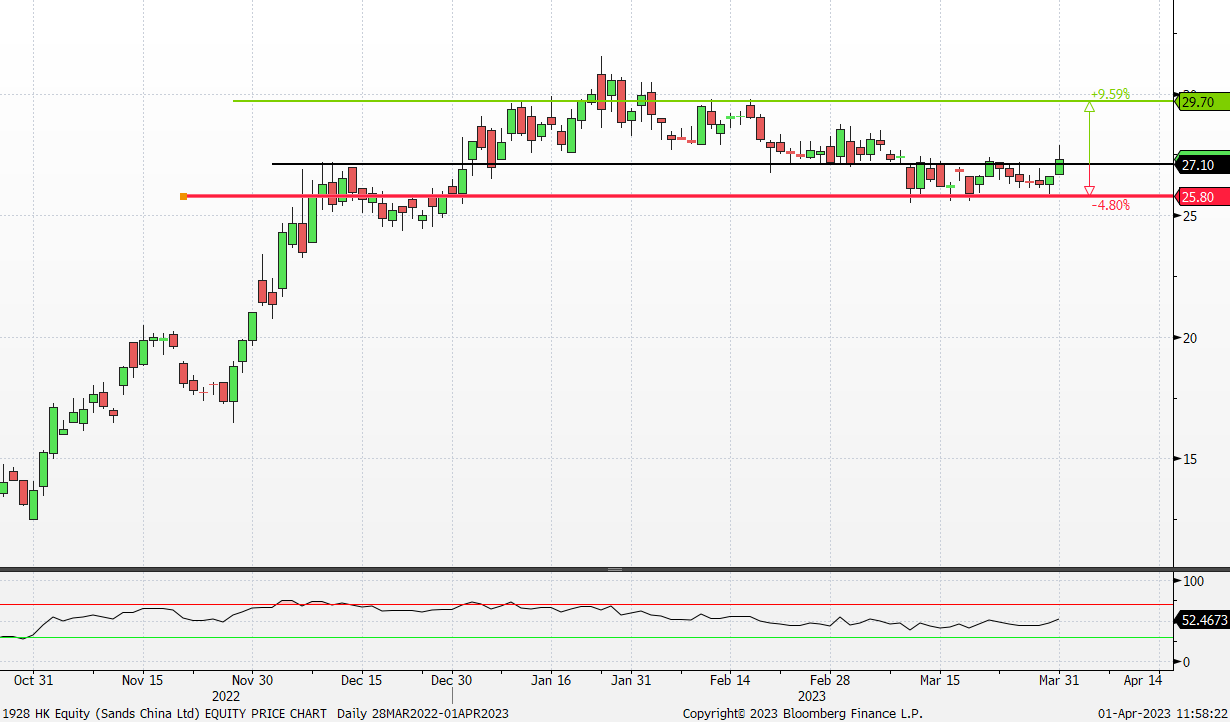Click the red downward triangle arrowhead

1089,190
